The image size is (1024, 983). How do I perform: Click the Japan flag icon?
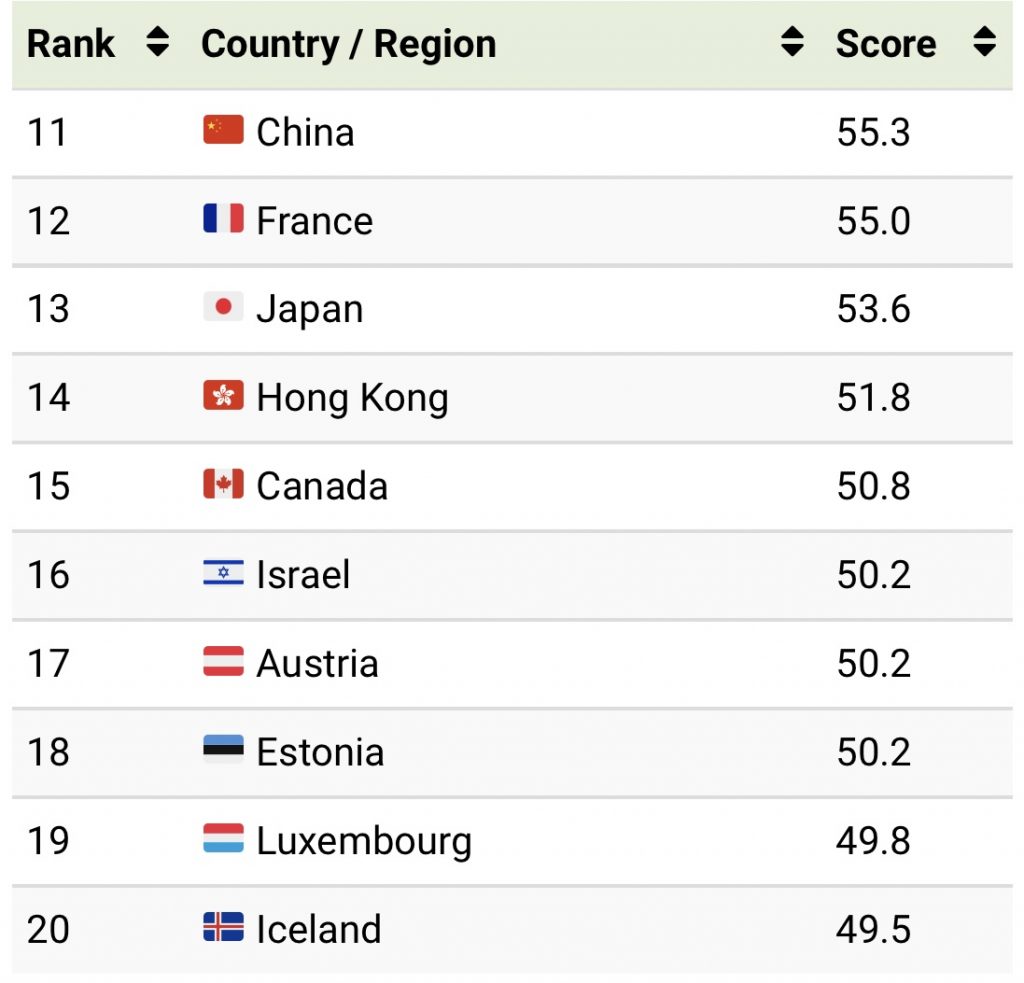point(221,308)
